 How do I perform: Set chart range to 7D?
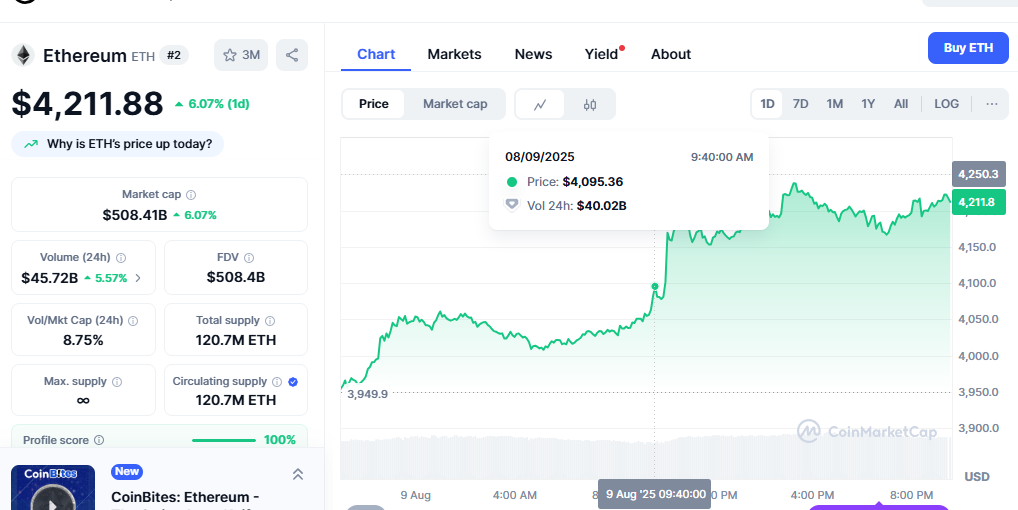tap(801, 104)
